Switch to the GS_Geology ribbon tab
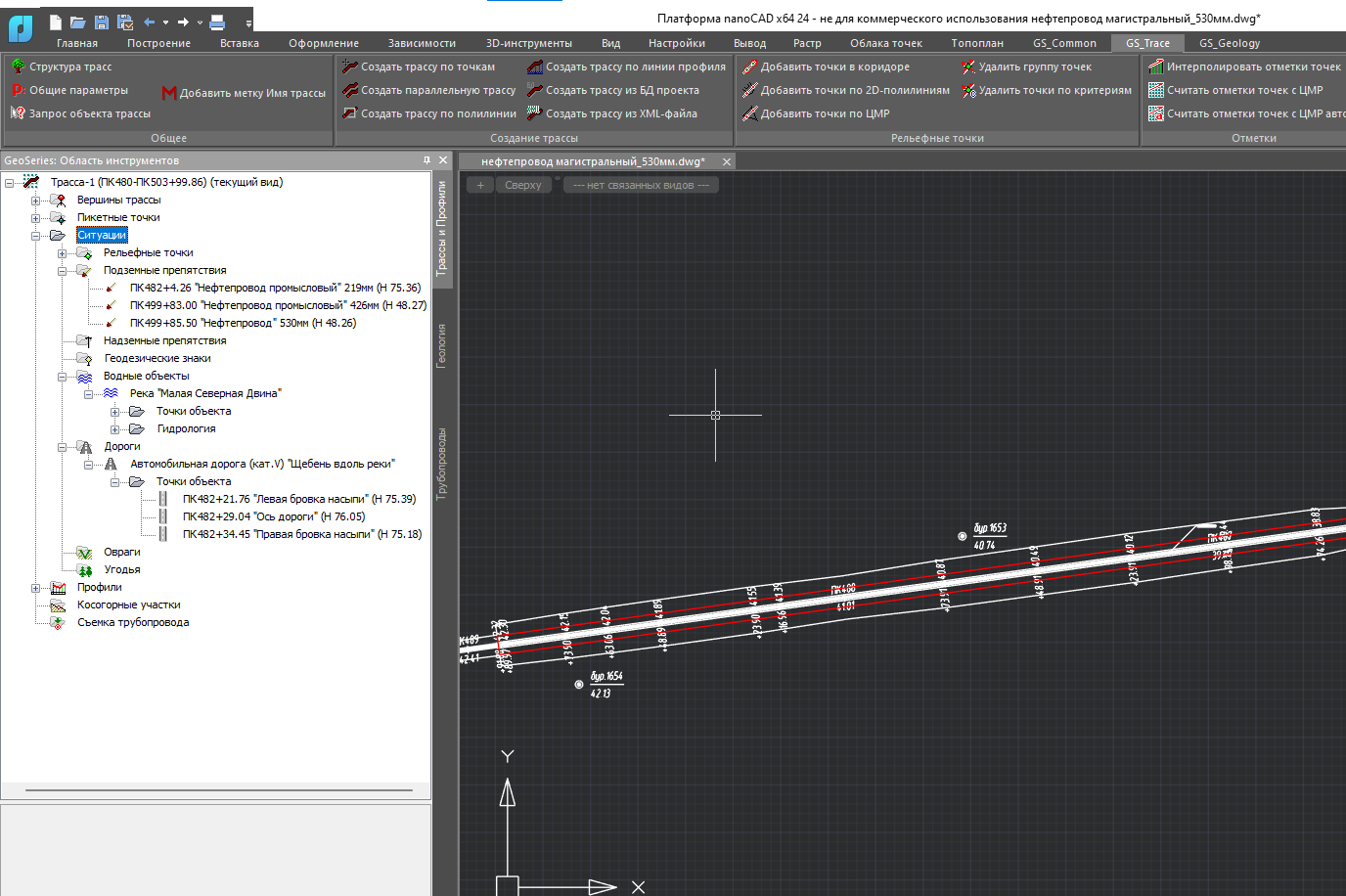This screenshot has width=1346, height=896. tap(1230, 43)
